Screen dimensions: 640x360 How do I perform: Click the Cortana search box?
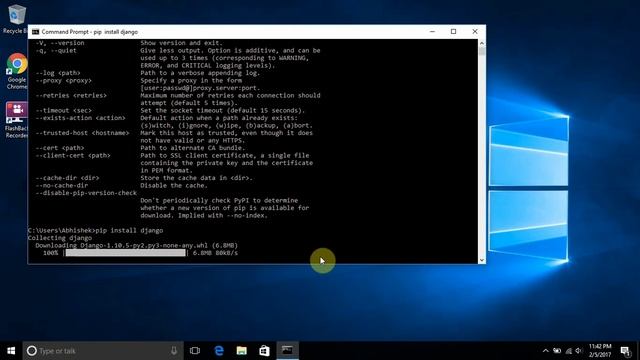pos(103,351)
